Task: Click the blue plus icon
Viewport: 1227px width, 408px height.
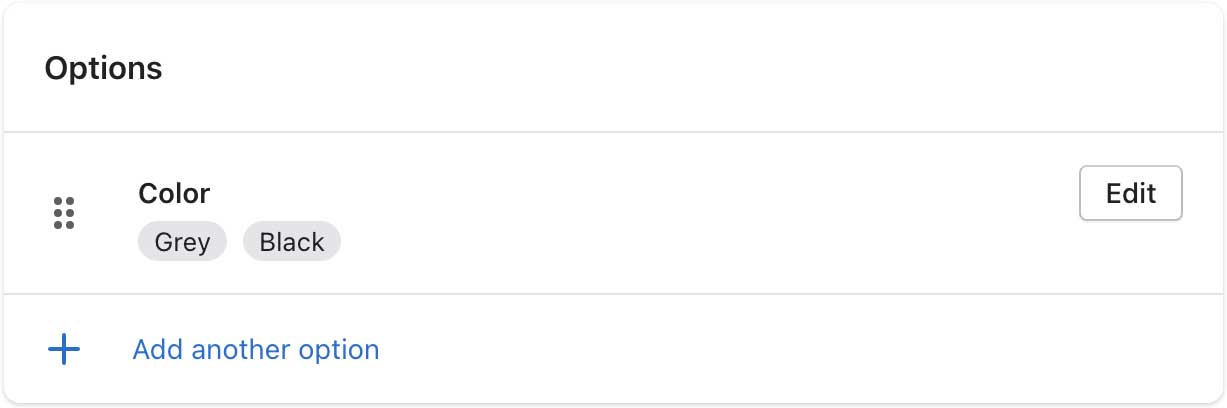Action: (64, 349)
